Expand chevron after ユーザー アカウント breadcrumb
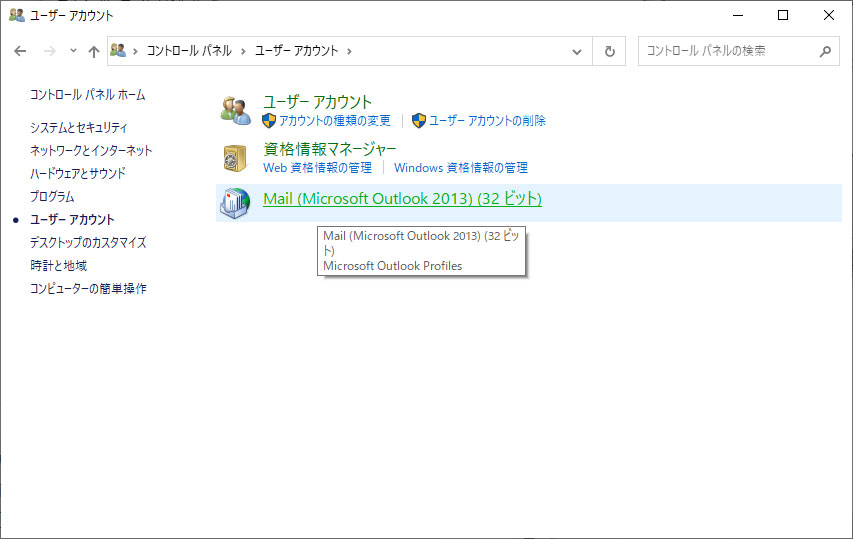 (x=349, y=51)
